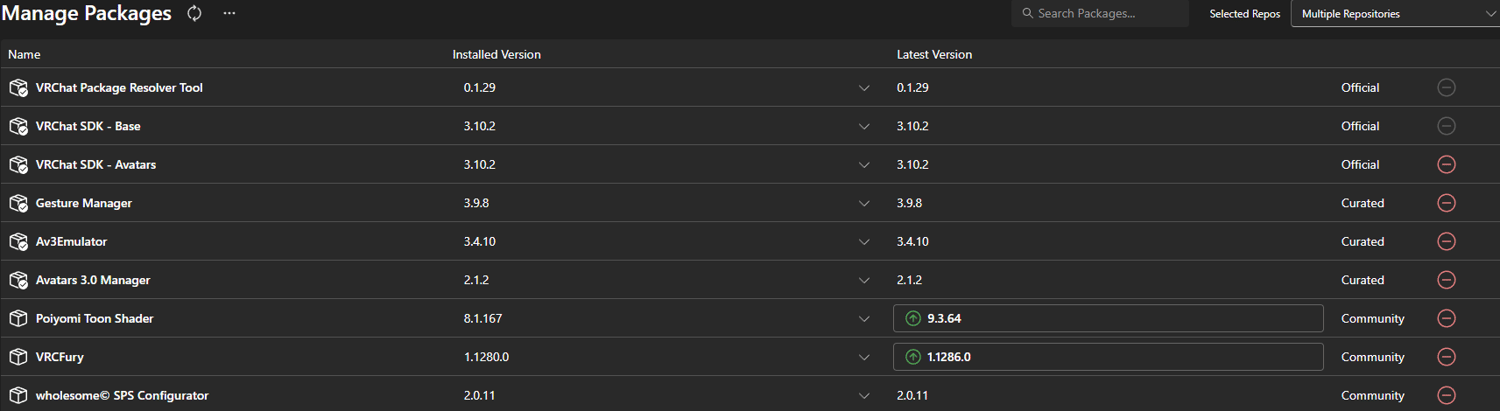Remove the wholesome SPS Configurator package
1500x411 pixels.
point(1446,395)
